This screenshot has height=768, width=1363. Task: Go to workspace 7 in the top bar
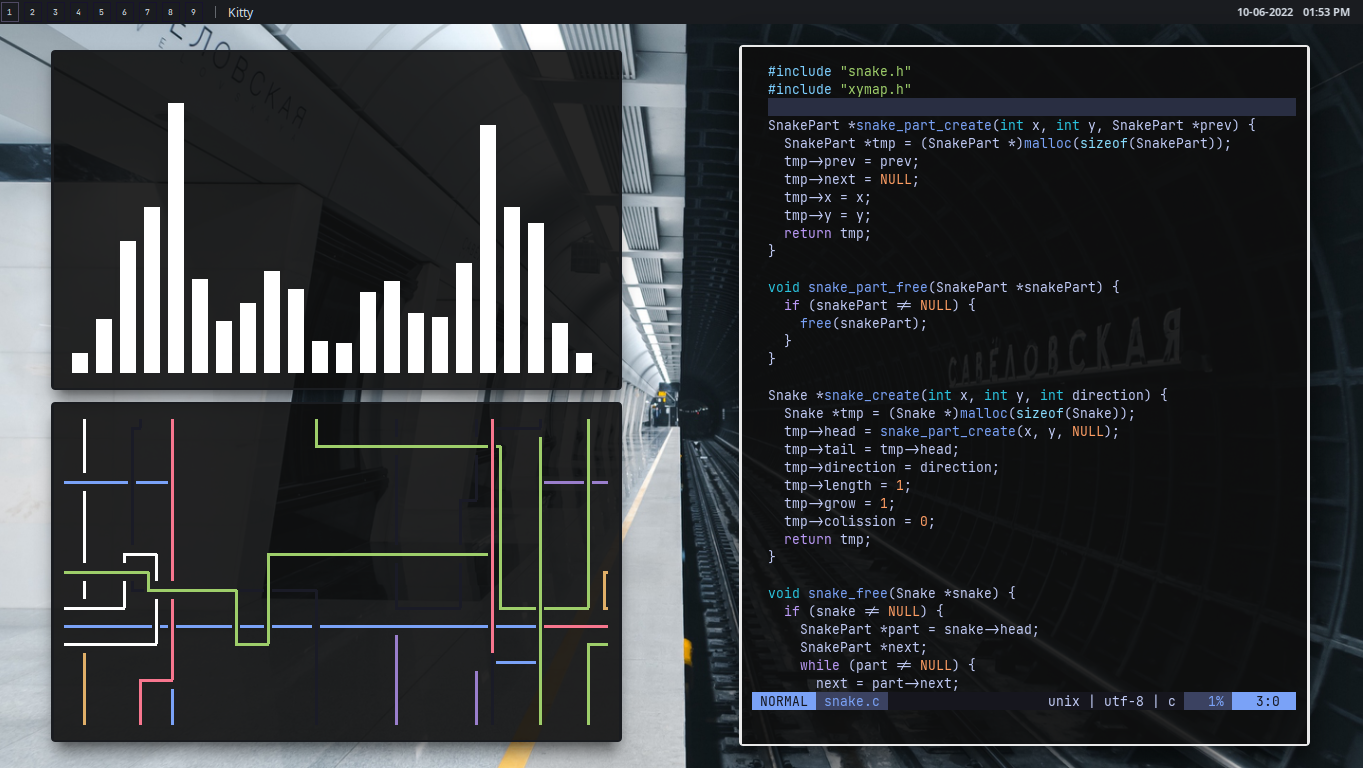147,12
